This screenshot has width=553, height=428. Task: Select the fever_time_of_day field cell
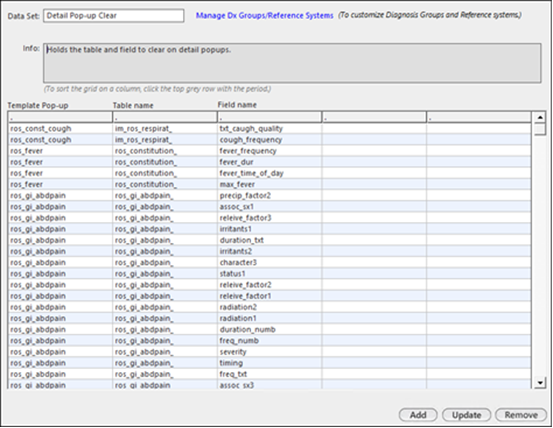[x=269, y=173]
